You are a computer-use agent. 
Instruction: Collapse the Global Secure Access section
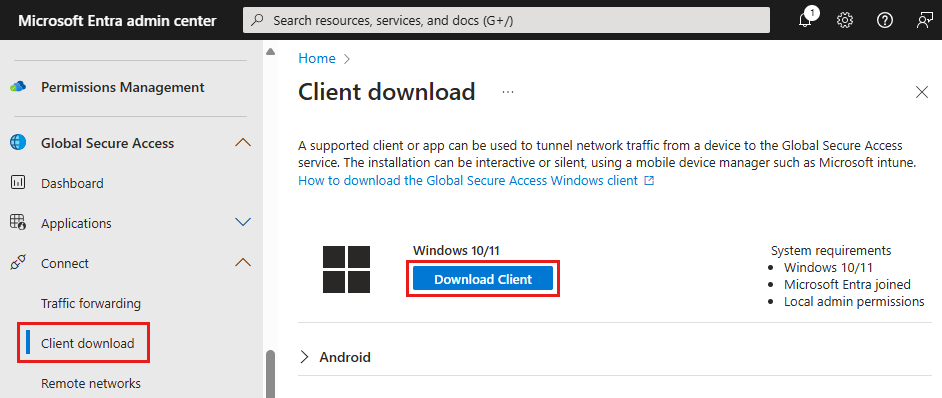243,143
